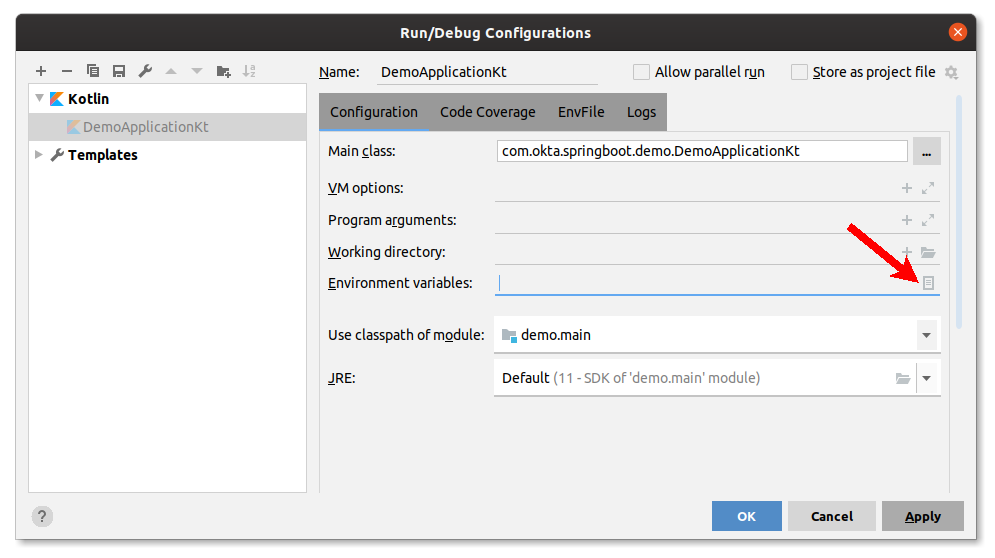This screenshot has height=558, width=995.
Task: Expand the Templates tree node
Action: [39, 155]
